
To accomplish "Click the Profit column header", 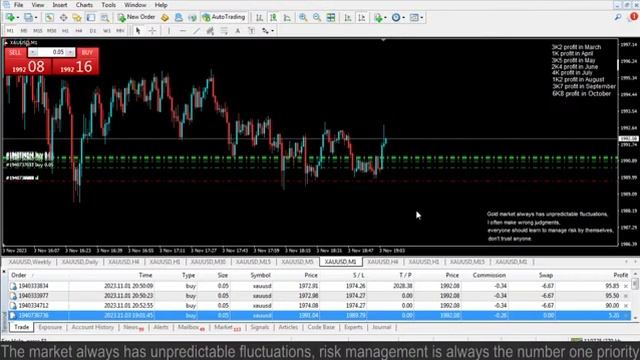I will click(620, 275).
